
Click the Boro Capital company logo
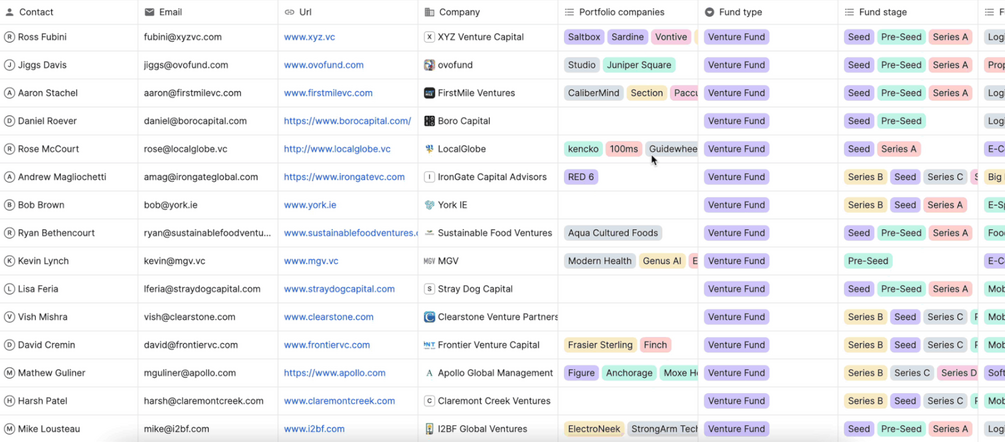pos(429,121)
